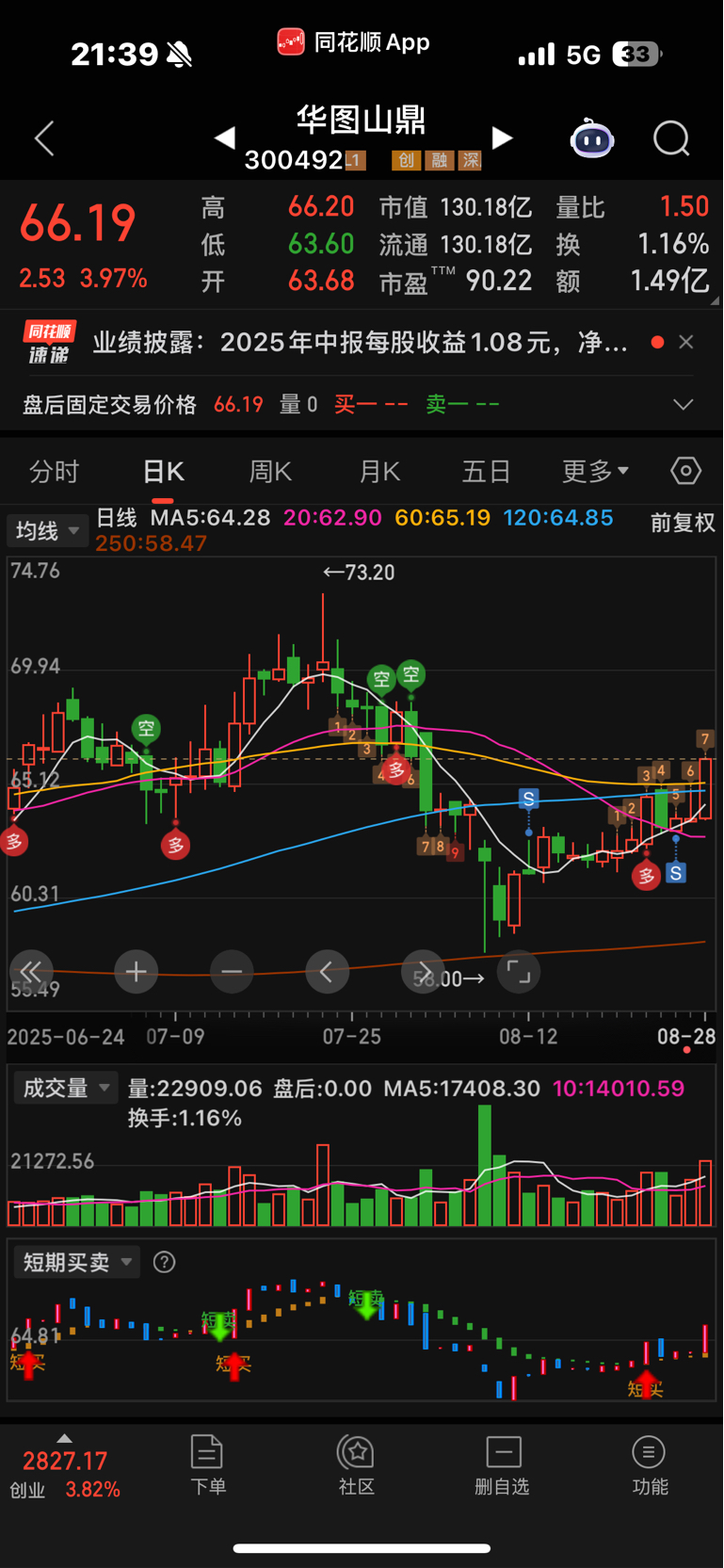
Task: Tap the 创 board tag
Action: point(405,160)
